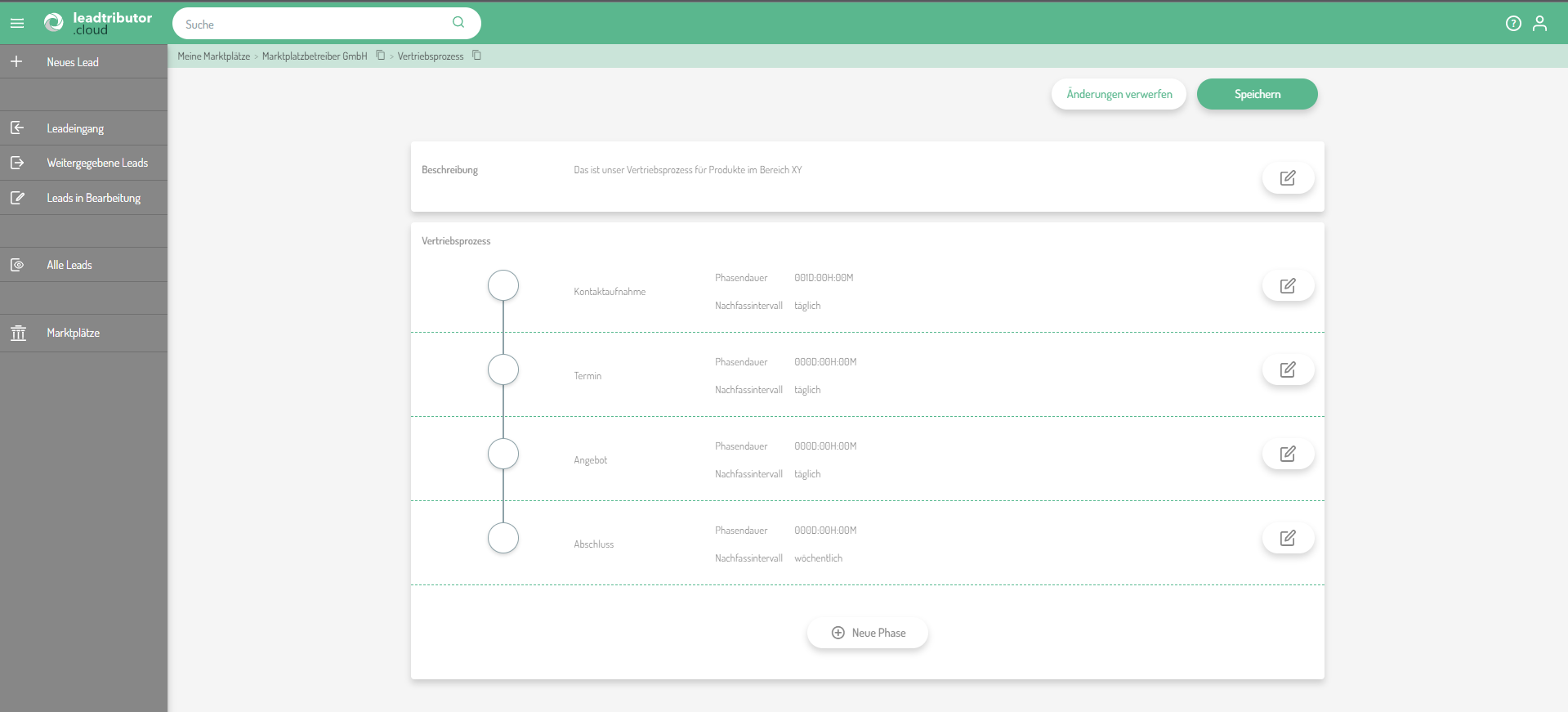Edit the Angebot phase
The image size is (1568, 712).
point(1288,455)
